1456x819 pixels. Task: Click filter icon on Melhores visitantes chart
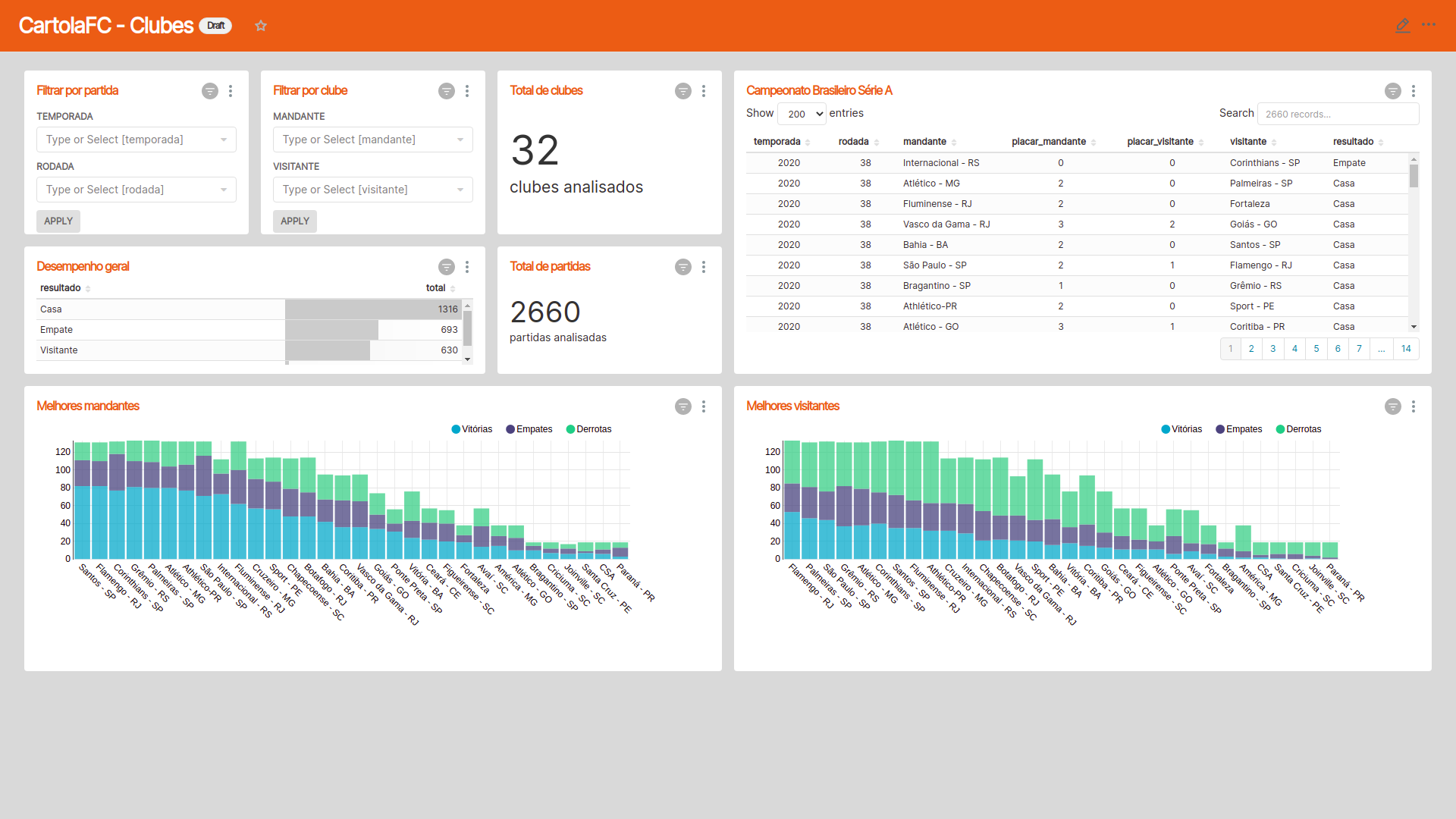1393,406
